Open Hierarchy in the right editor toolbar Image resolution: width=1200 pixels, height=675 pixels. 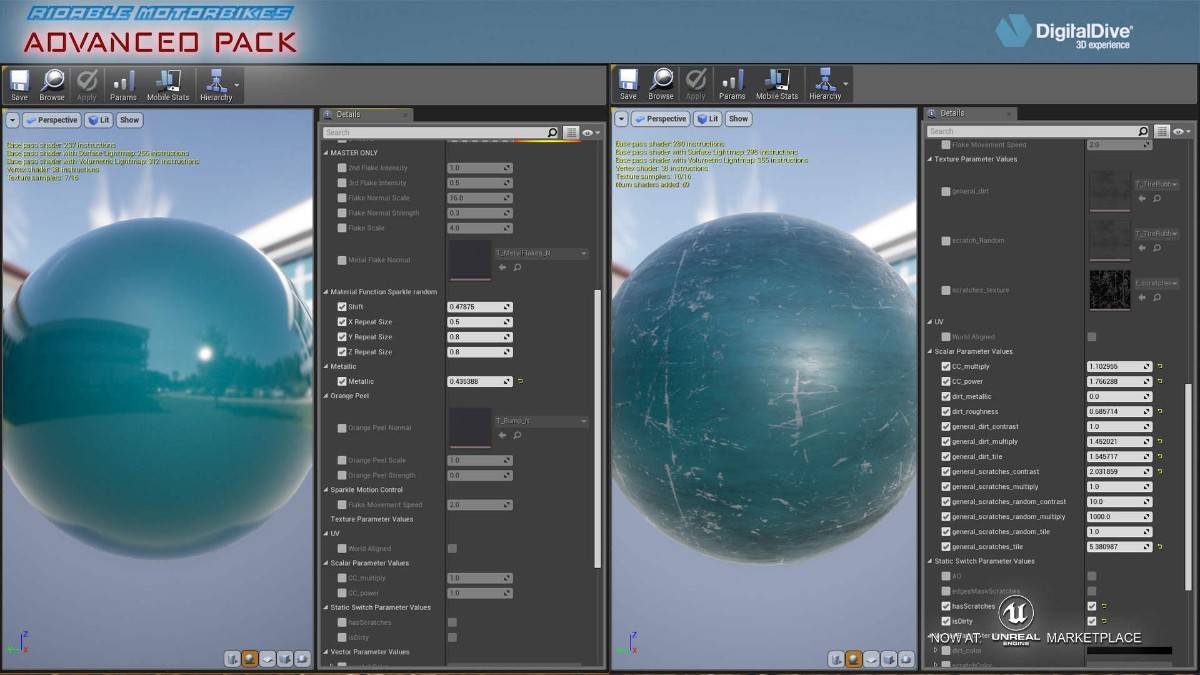pos(825,85)
